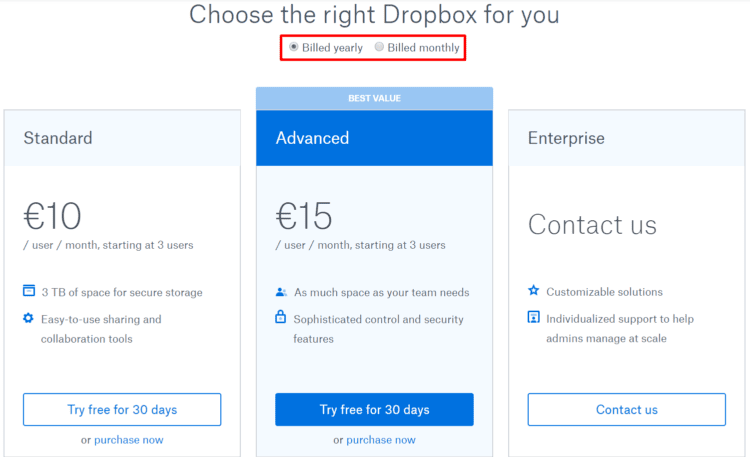Click As much space as your team needs
750x457 pixels.
coord(381,292)
